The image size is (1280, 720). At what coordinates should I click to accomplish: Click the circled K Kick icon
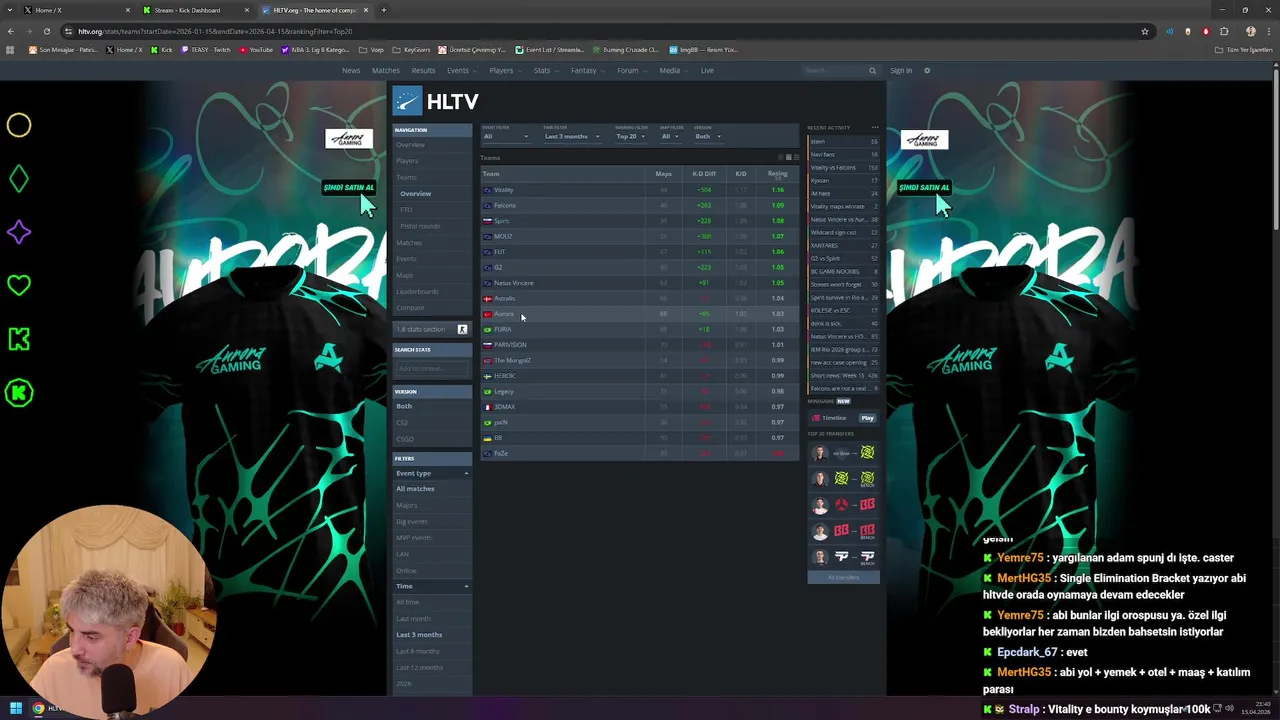click(x=19, y=393)
